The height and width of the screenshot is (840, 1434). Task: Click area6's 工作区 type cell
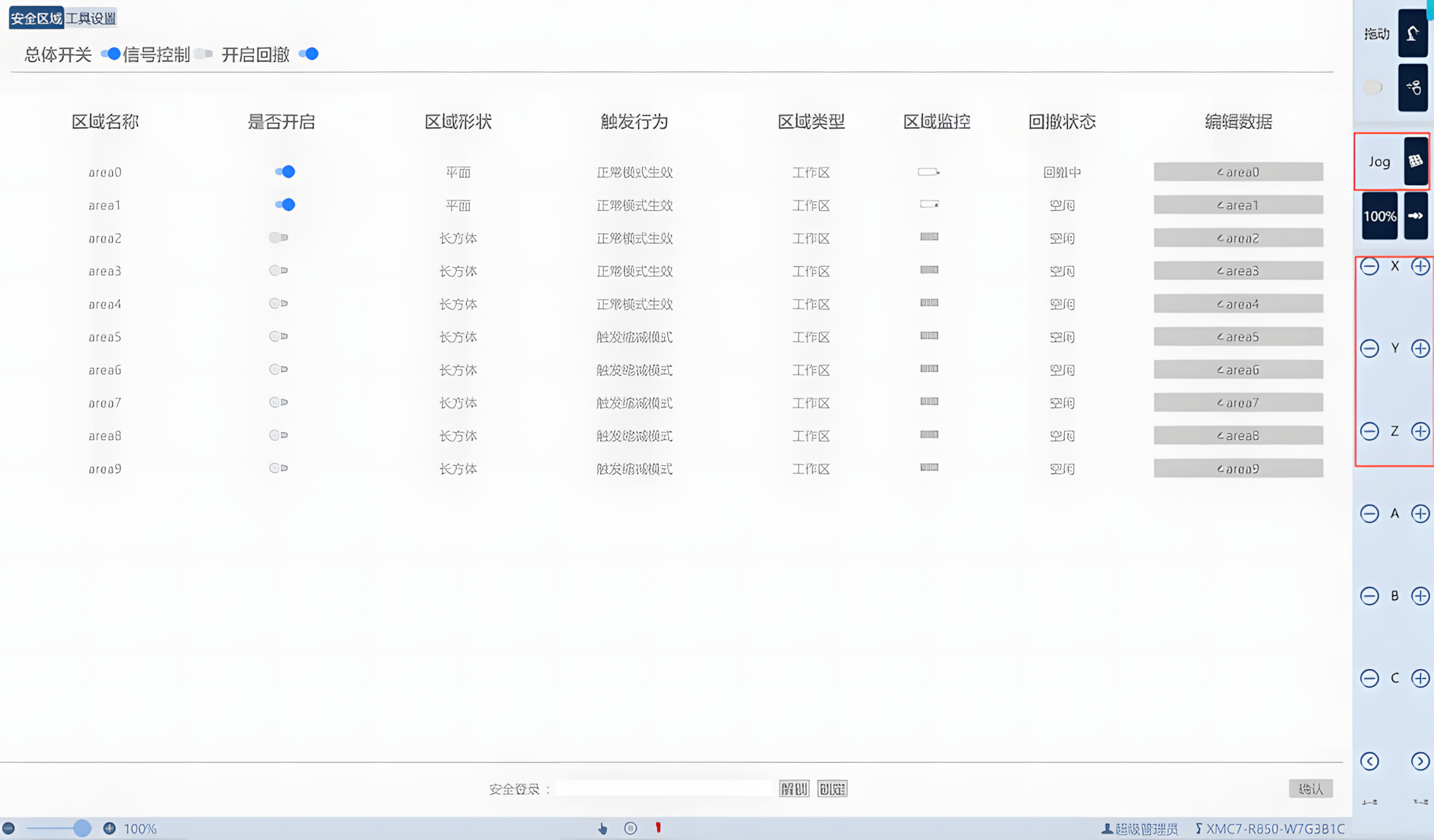click(x=811, y=370)
